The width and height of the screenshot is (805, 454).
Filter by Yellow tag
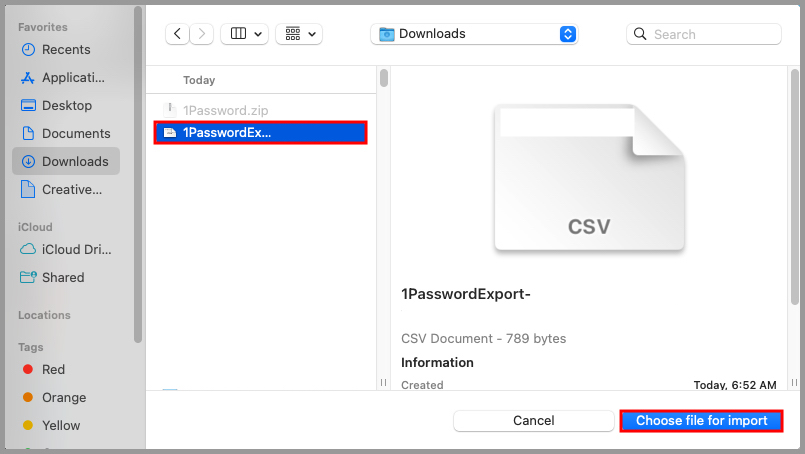tap(61, 425)
